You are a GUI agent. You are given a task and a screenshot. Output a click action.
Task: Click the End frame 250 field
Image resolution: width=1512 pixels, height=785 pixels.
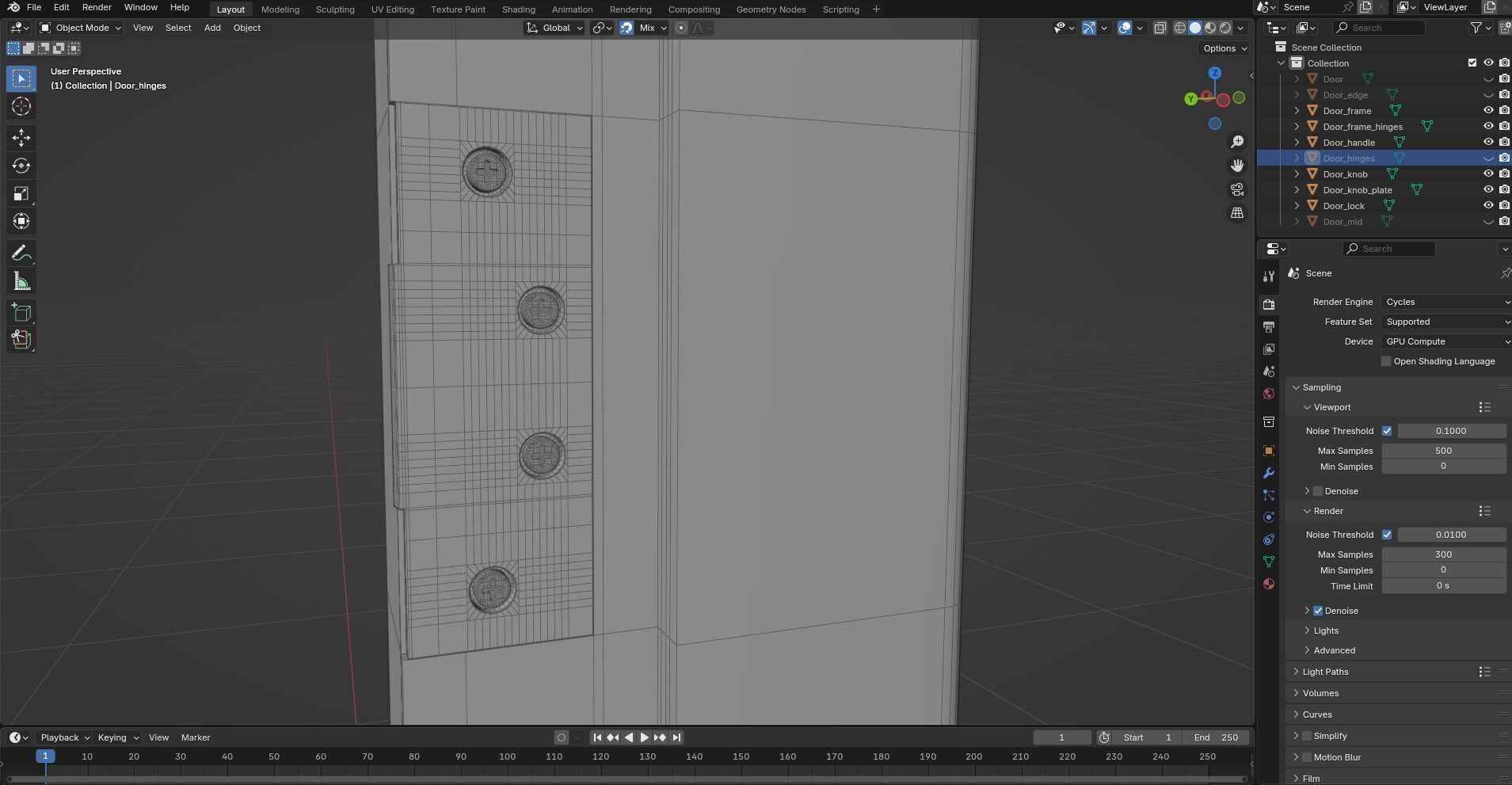click(1216, 737)
